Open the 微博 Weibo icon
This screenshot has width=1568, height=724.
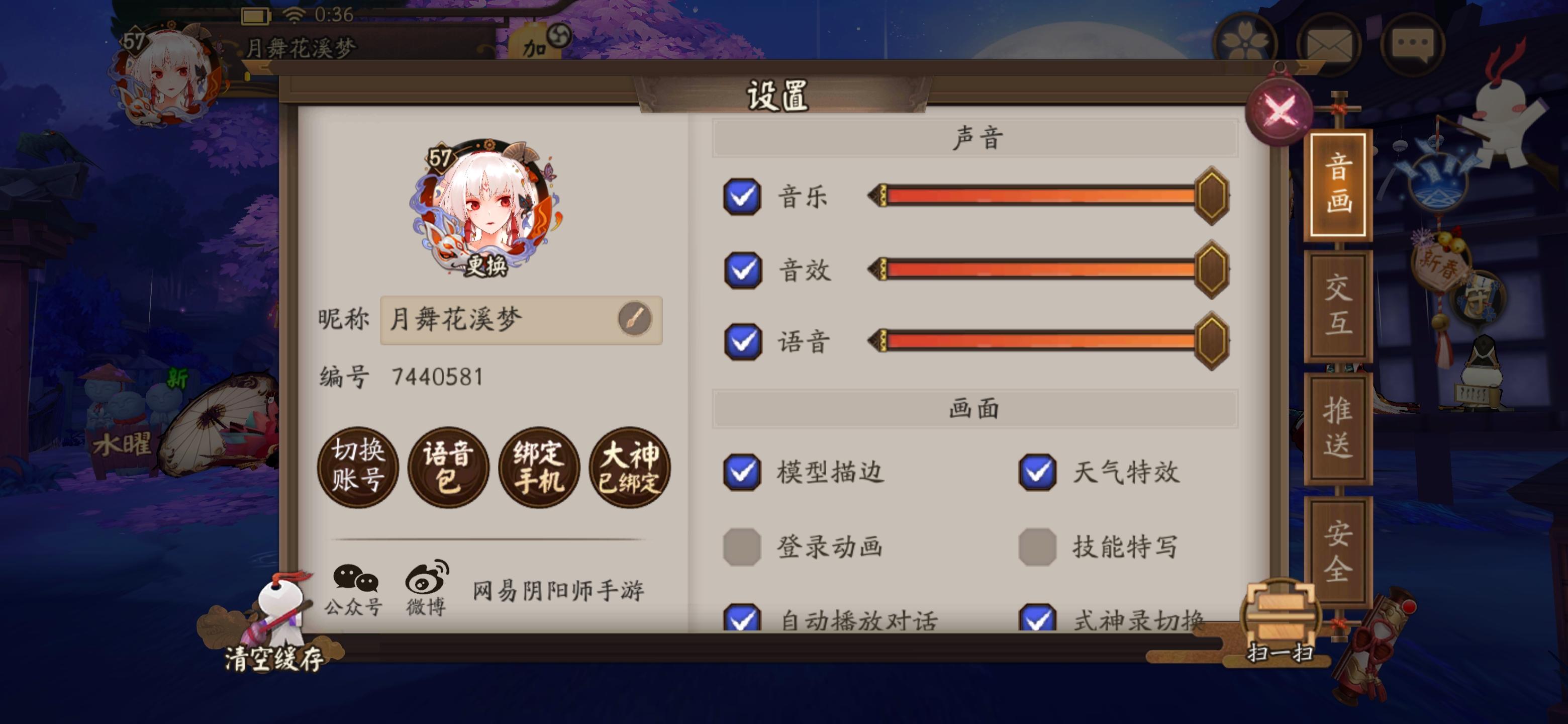tap(427, 588)
